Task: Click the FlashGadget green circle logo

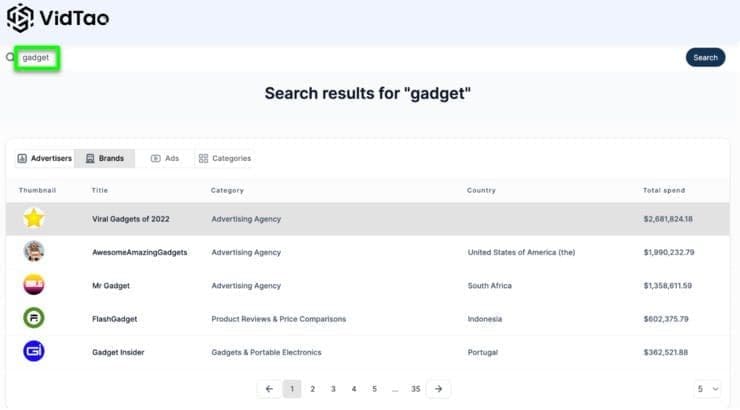Action: click(34, 318)
